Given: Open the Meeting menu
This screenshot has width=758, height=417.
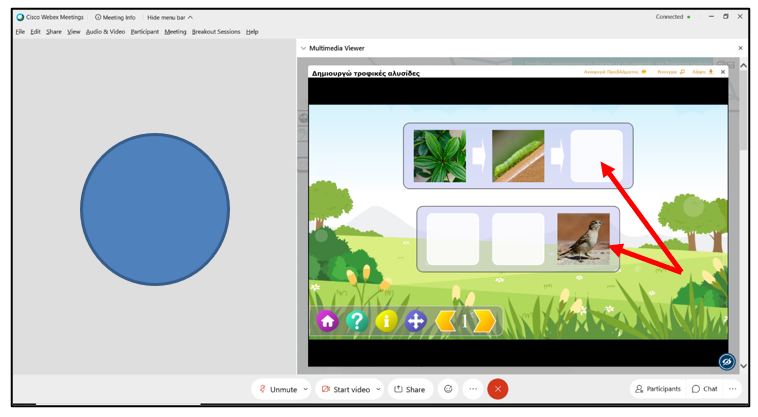Looking at the screenshot, I should (x=175, y=32).
